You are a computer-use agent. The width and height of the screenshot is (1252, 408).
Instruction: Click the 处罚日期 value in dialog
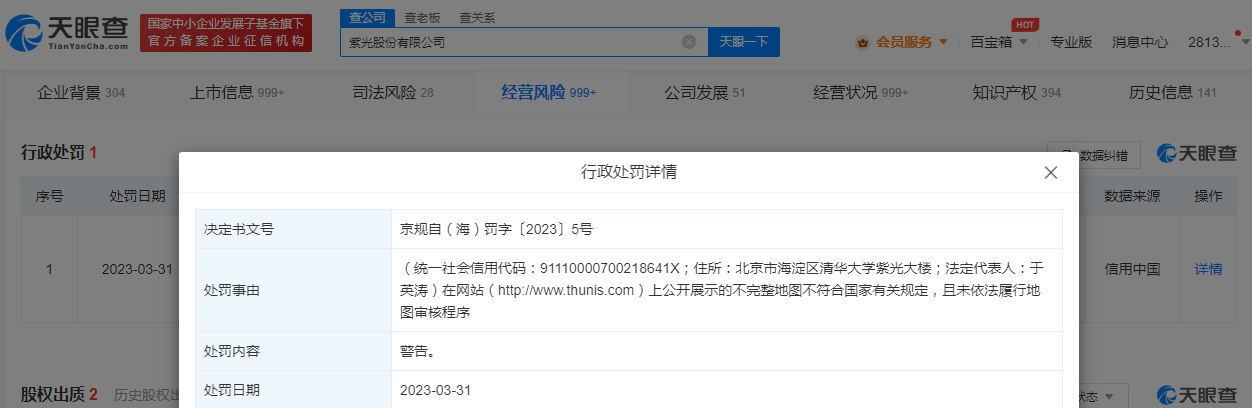tap(436, 390)
